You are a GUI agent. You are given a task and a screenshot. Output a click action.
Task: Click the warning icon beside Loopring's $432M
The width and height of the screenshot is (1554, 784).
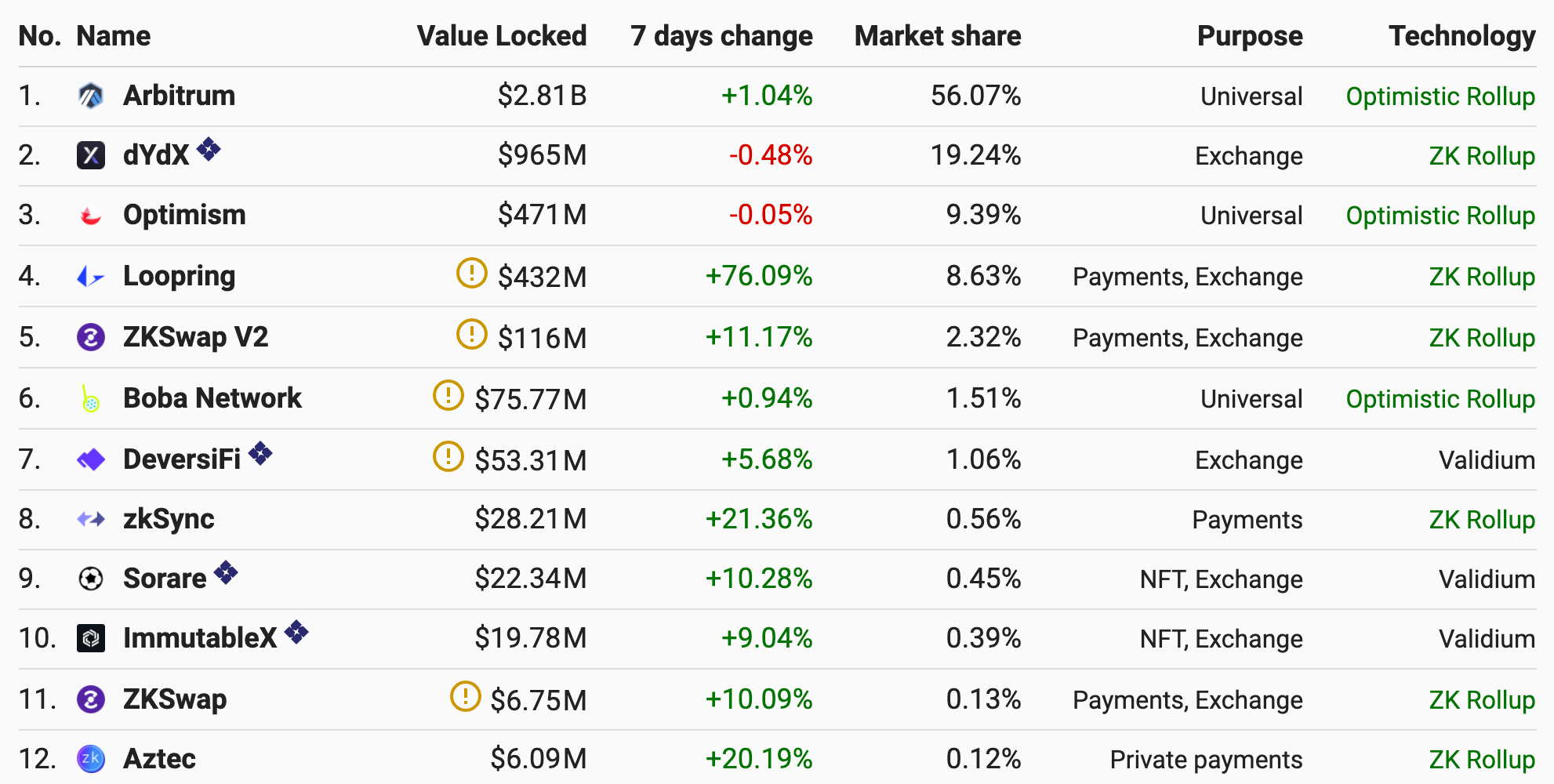pyautogui.click(x=472, y=273)
